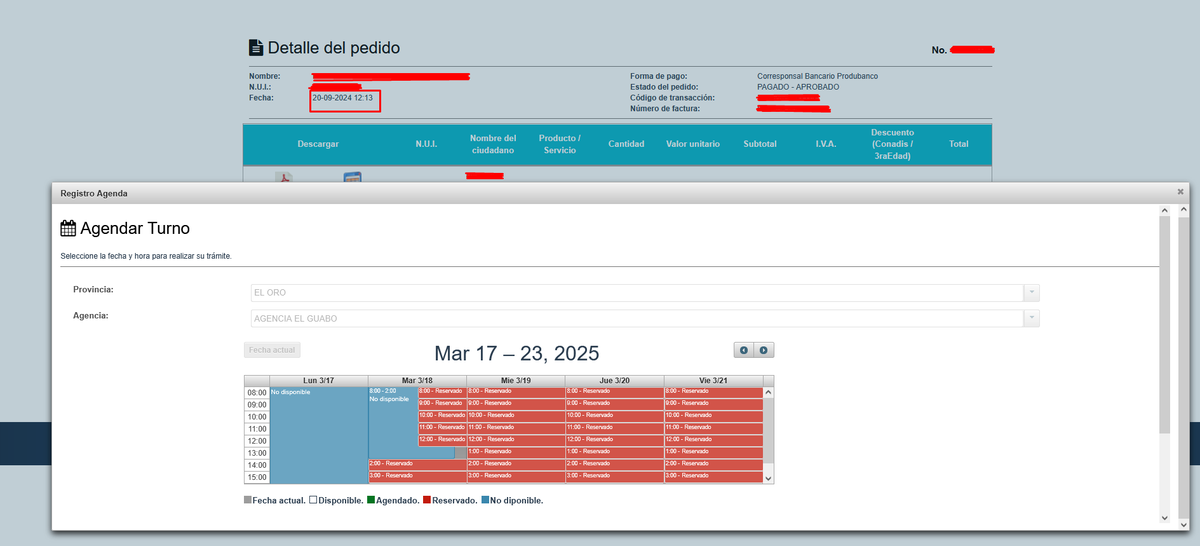The height and width of the screenshot is (546, 1200).
Task: Click the 2:00 Reservado slot on Mar 3/18
Action: click(417, 464)
